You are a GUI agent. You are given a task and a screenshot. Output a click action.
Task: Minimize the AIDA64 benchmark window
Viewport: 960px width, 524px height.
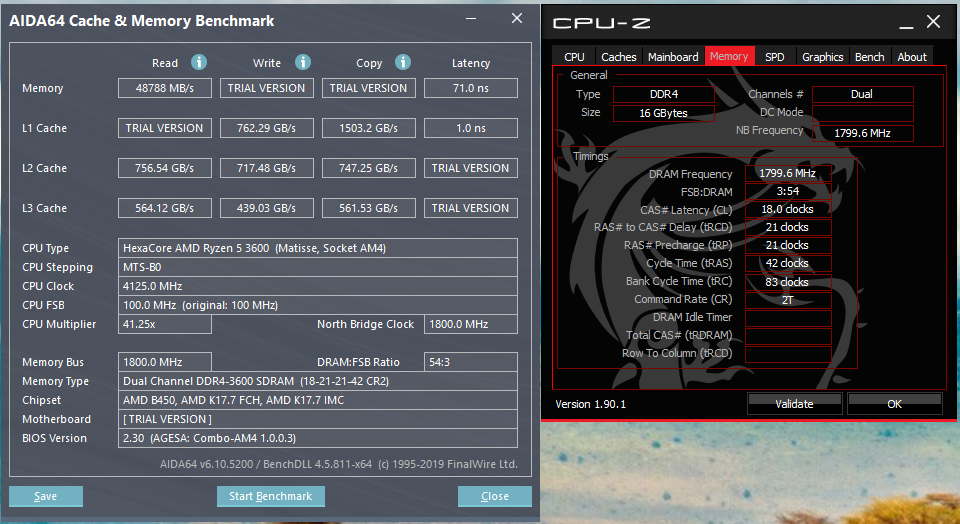pyautogui.click(x=471, y=19)
